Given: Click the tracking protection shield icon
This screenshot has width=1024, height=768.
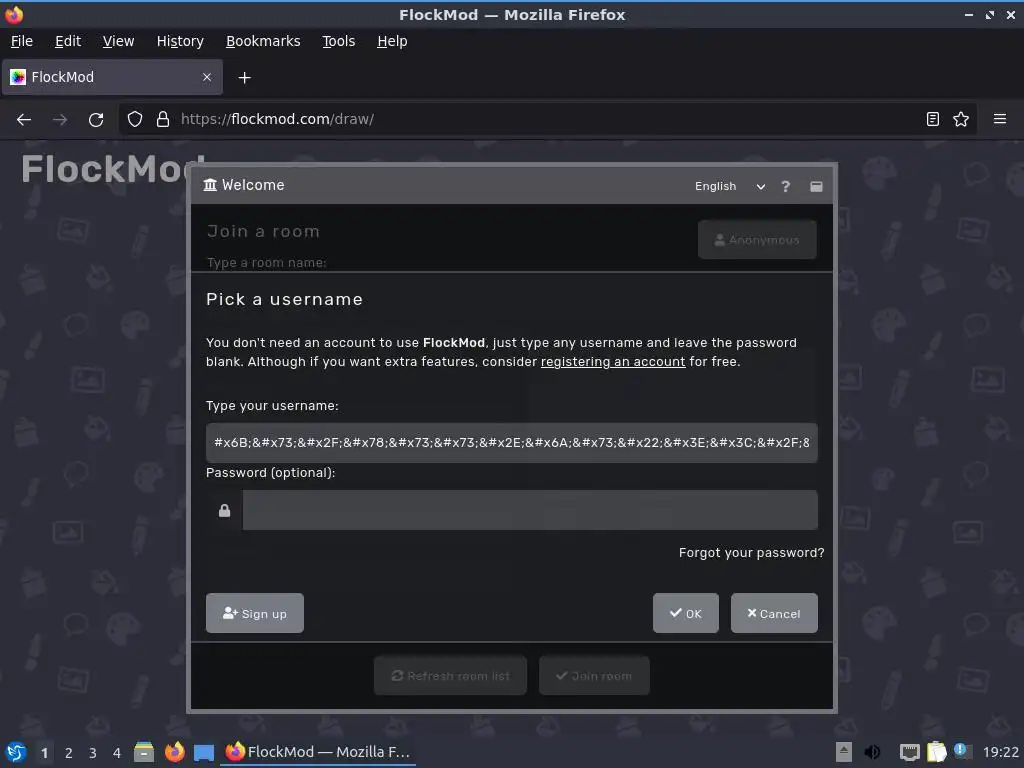Looking at the screenshot, I should (x=135, y=119).
